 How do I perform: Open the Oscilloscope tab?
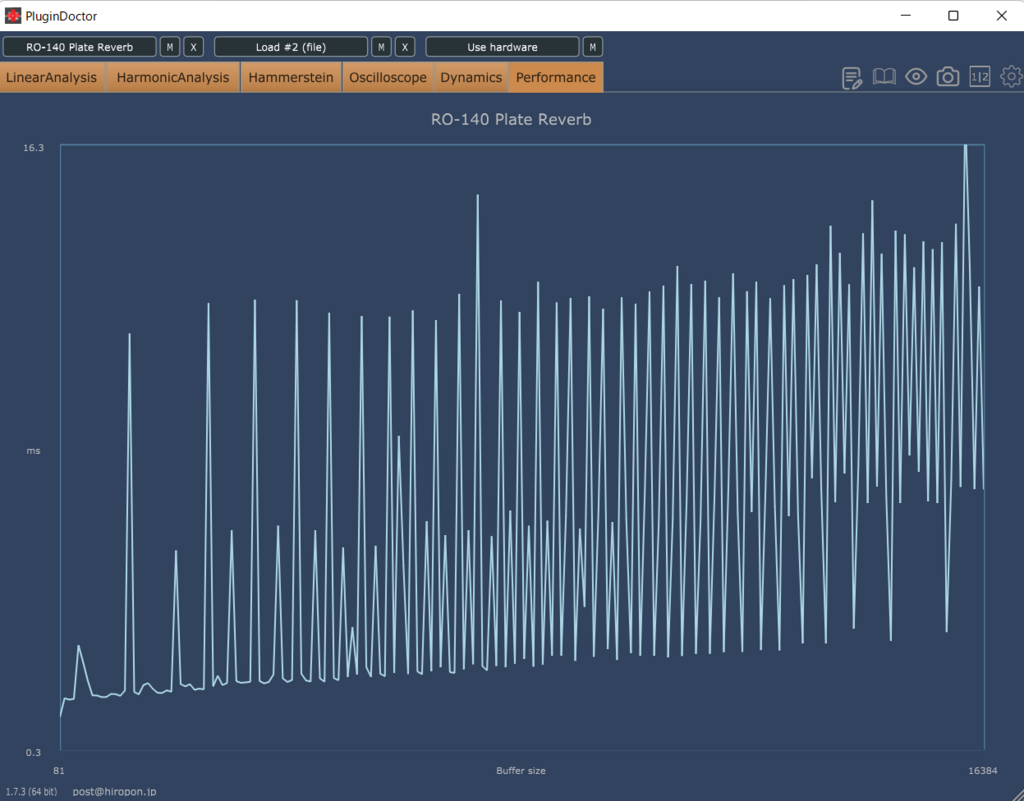388,77
